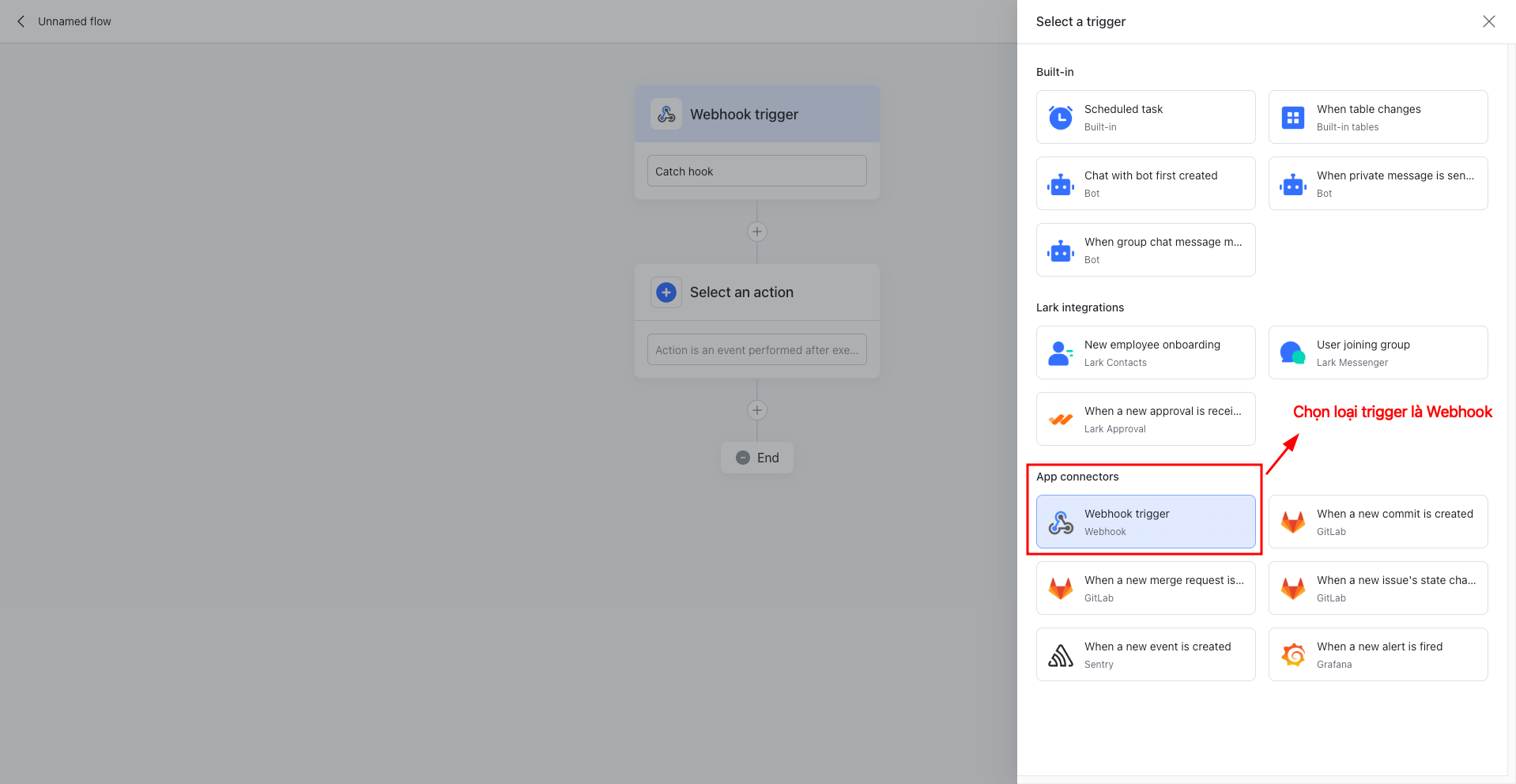1516x784 pixels.
Task: Click the plus button above the End node
Action: [756, 409]
